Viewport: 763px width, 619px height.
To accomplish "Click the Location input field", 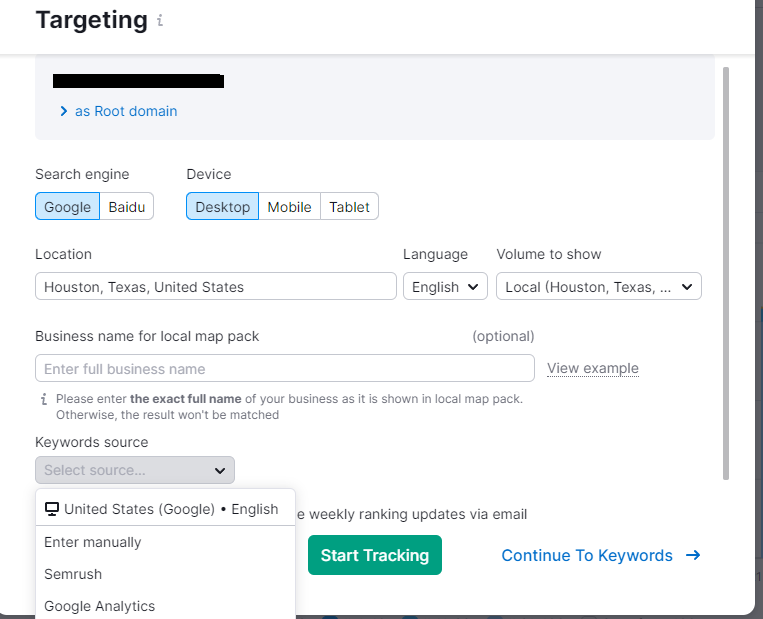I will pos(215,287).
